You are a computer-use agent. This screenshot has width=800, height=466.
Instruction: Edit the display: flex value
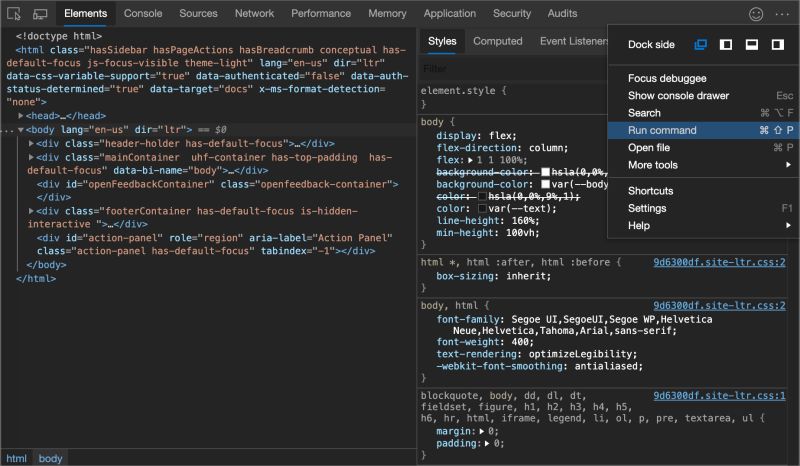pos(503,136)
